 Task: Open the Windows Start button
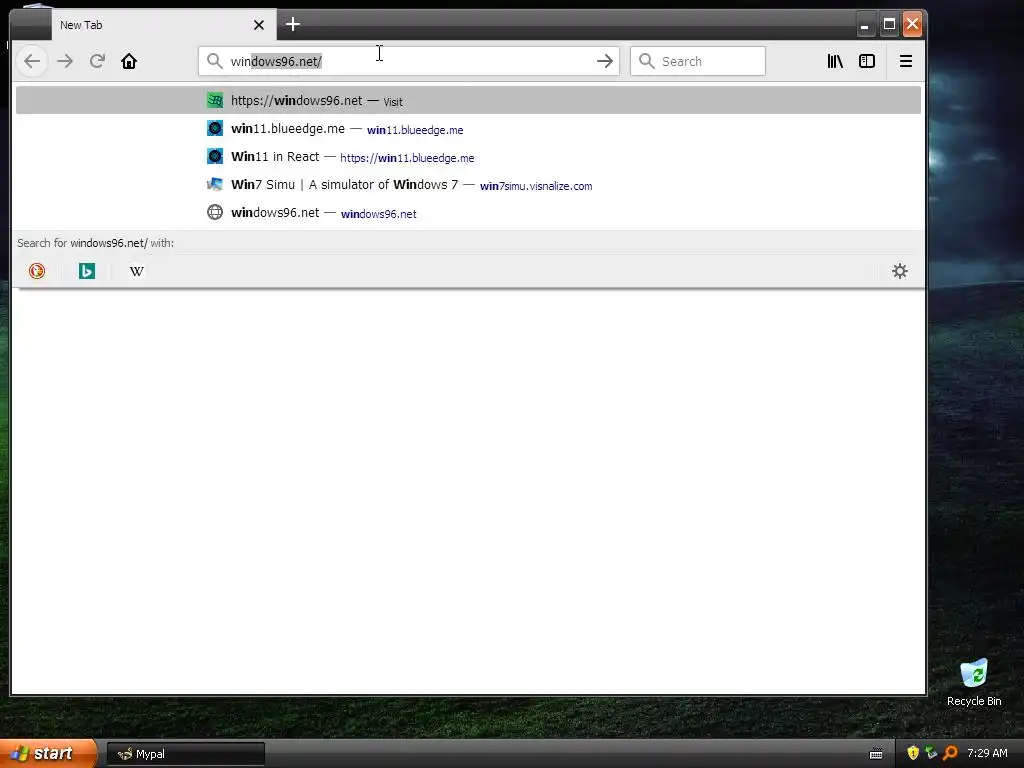tap(48, 754)
